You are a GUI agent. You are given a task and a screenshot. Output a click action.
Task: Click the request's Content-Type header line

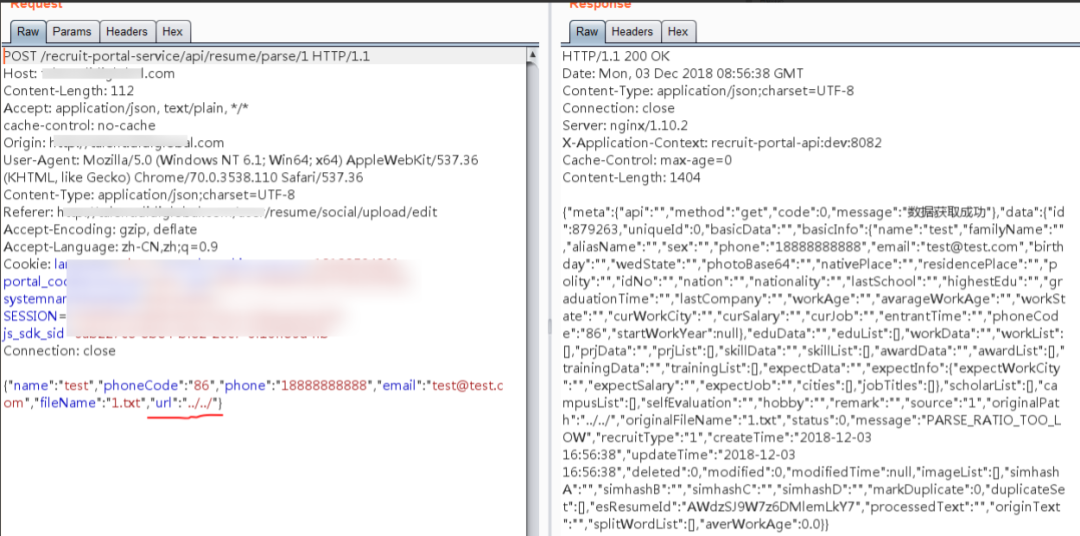149,195
